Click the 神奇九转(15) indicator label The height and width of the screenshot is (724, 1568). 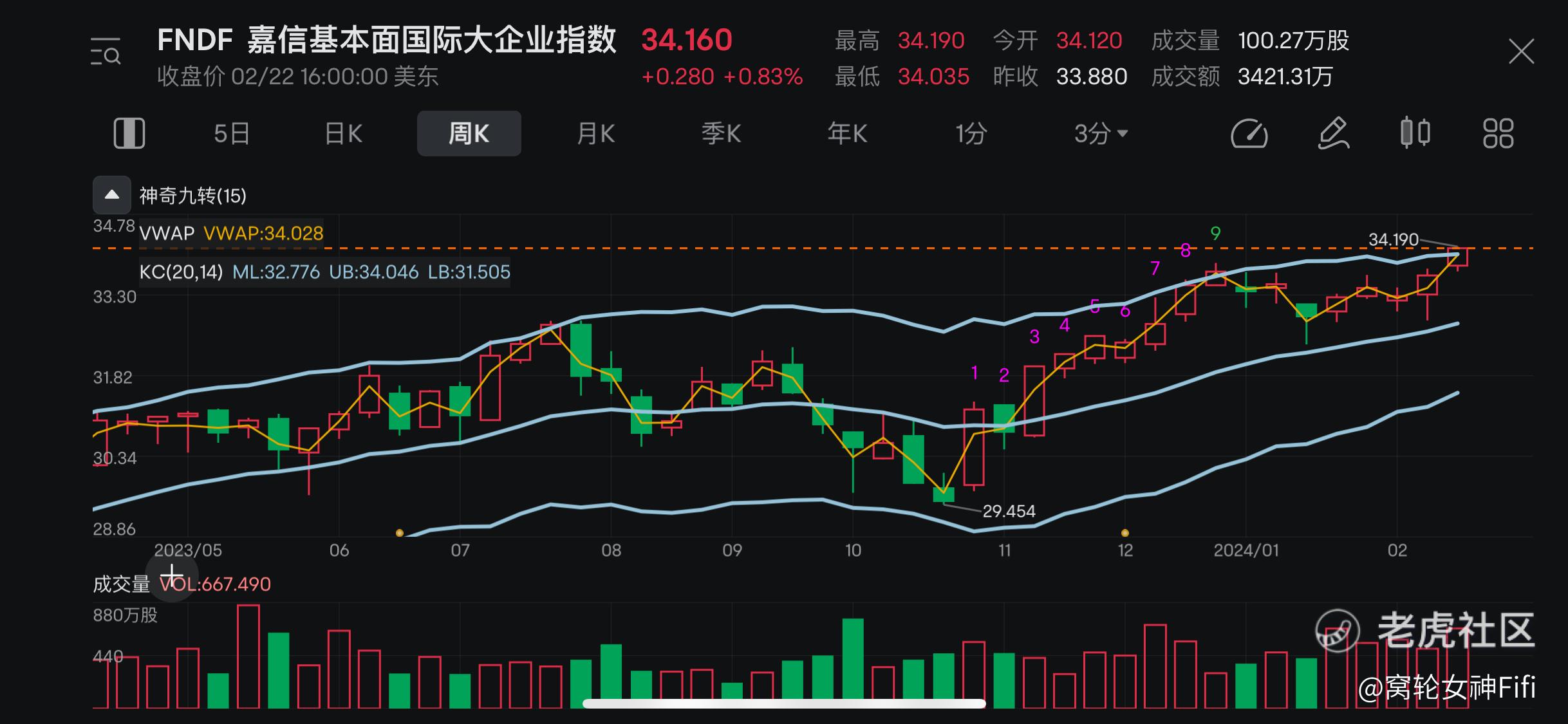click(x=193, y=196)
